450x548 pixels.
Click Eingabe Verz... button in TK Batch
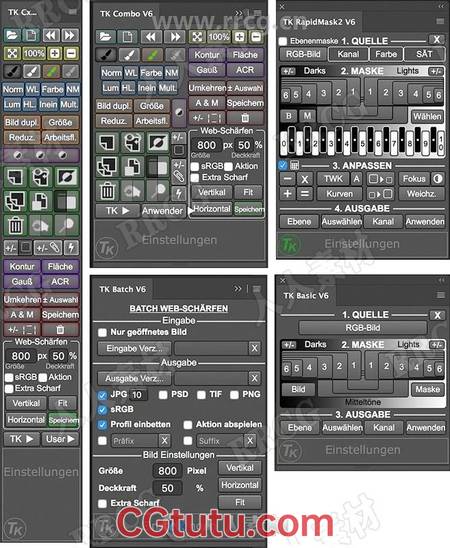coord(134,348)
